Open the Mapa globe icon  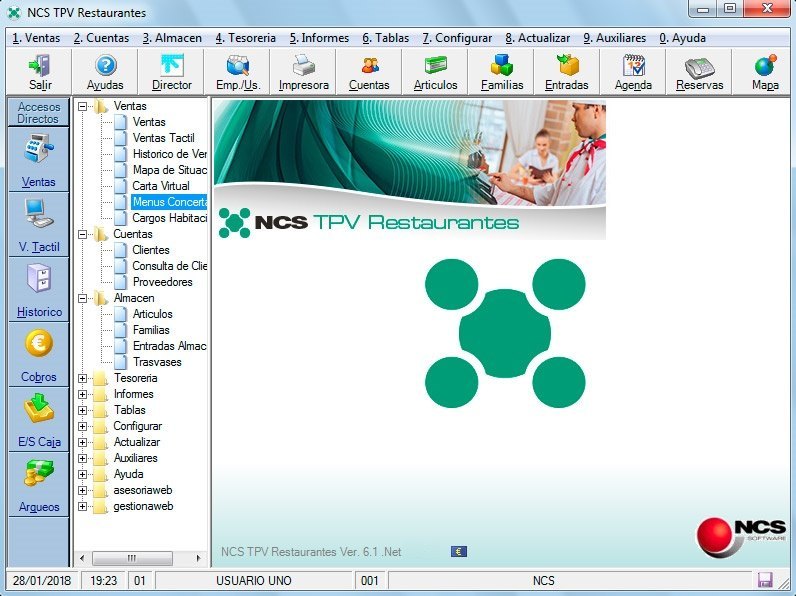765,72
